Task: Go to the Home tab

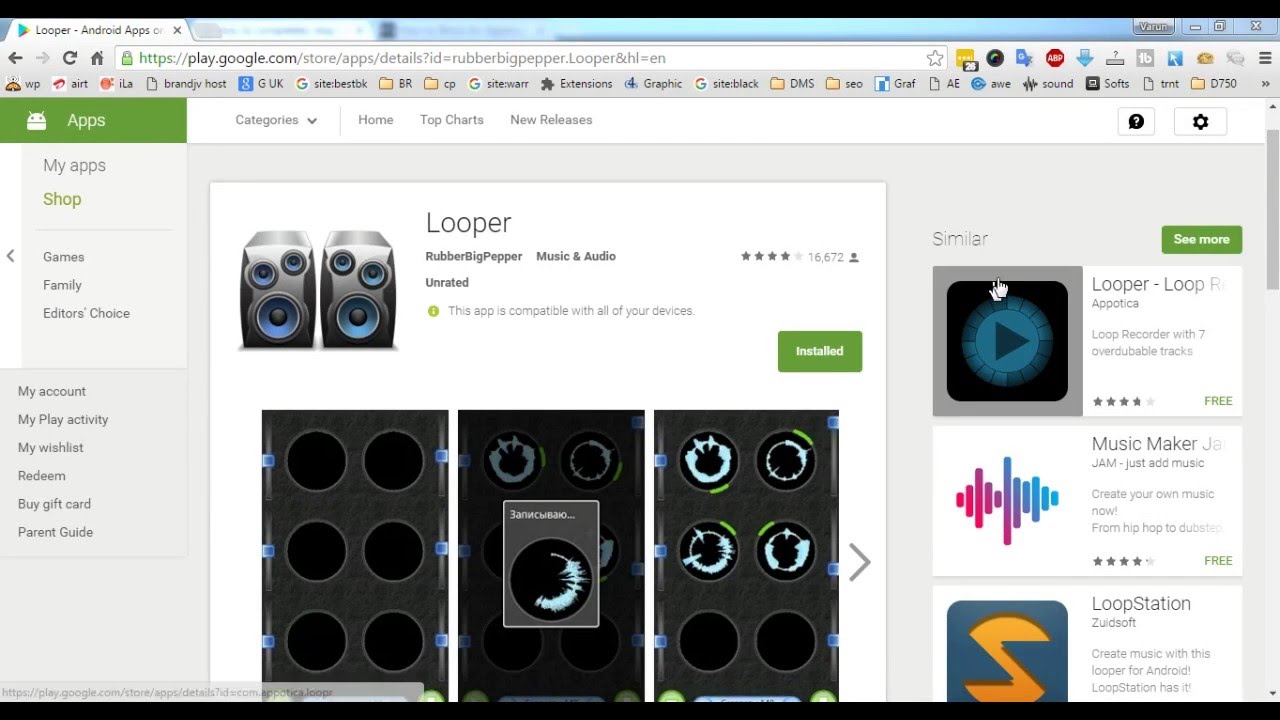Action: (x=376, y=120)
